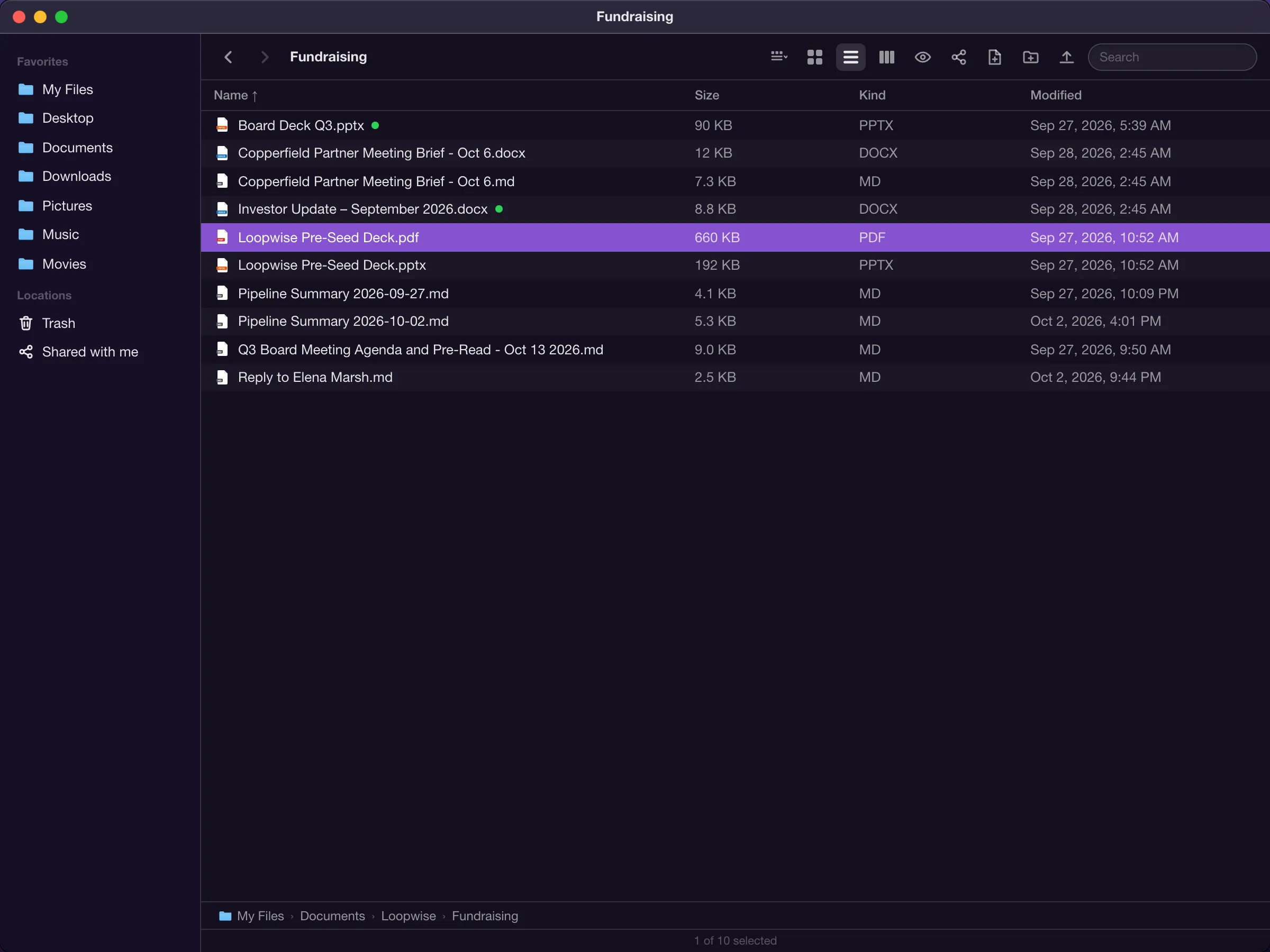Select Board Deck Q3.pptx

[x=735, y=125]
